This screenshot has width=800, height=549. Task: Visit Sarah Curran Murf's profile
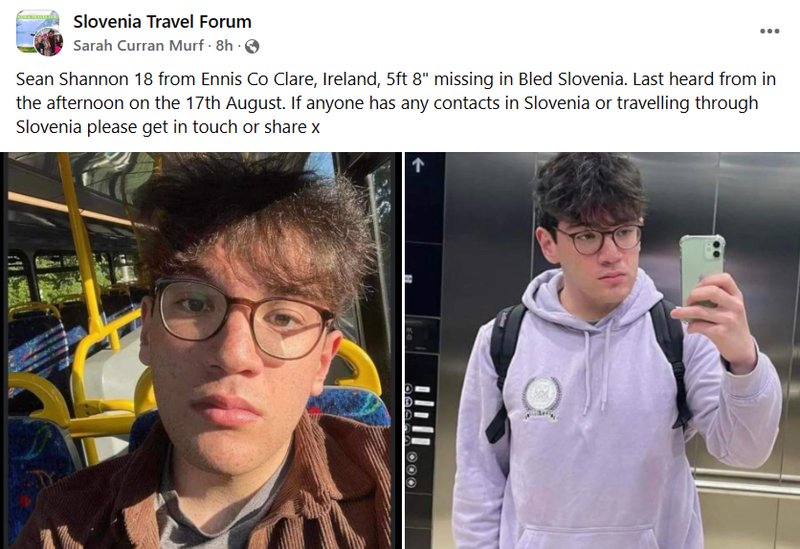pos(138,45)
